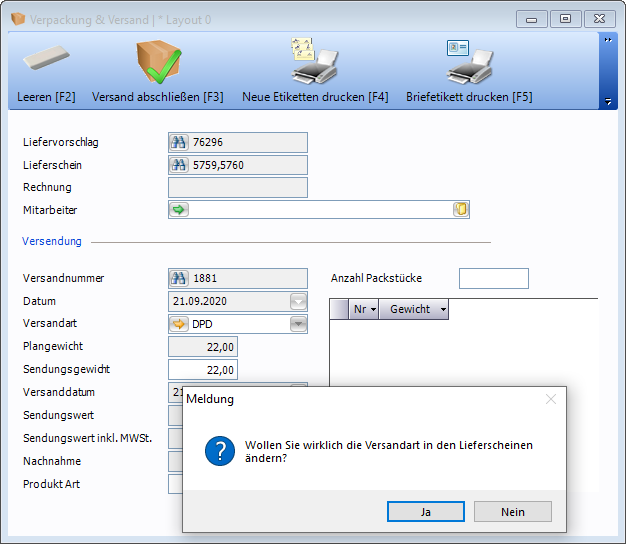
Task: Open the Nr column filter dropdown
Action: 373,310
